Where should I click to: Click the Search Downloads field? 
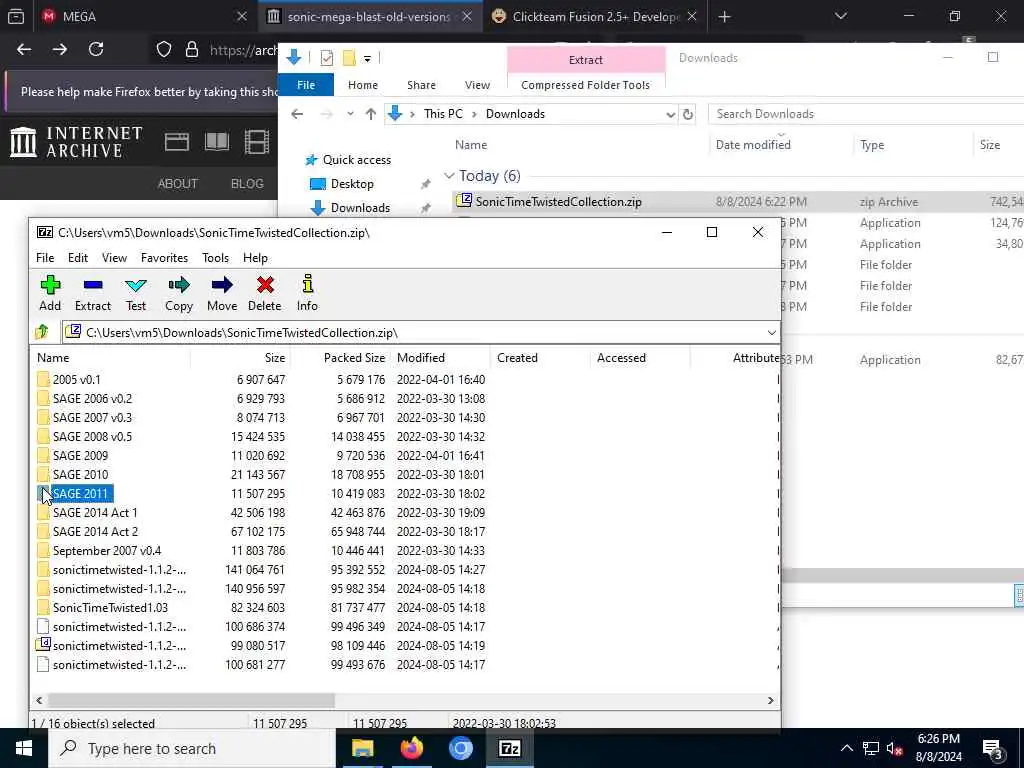(866, 114)
